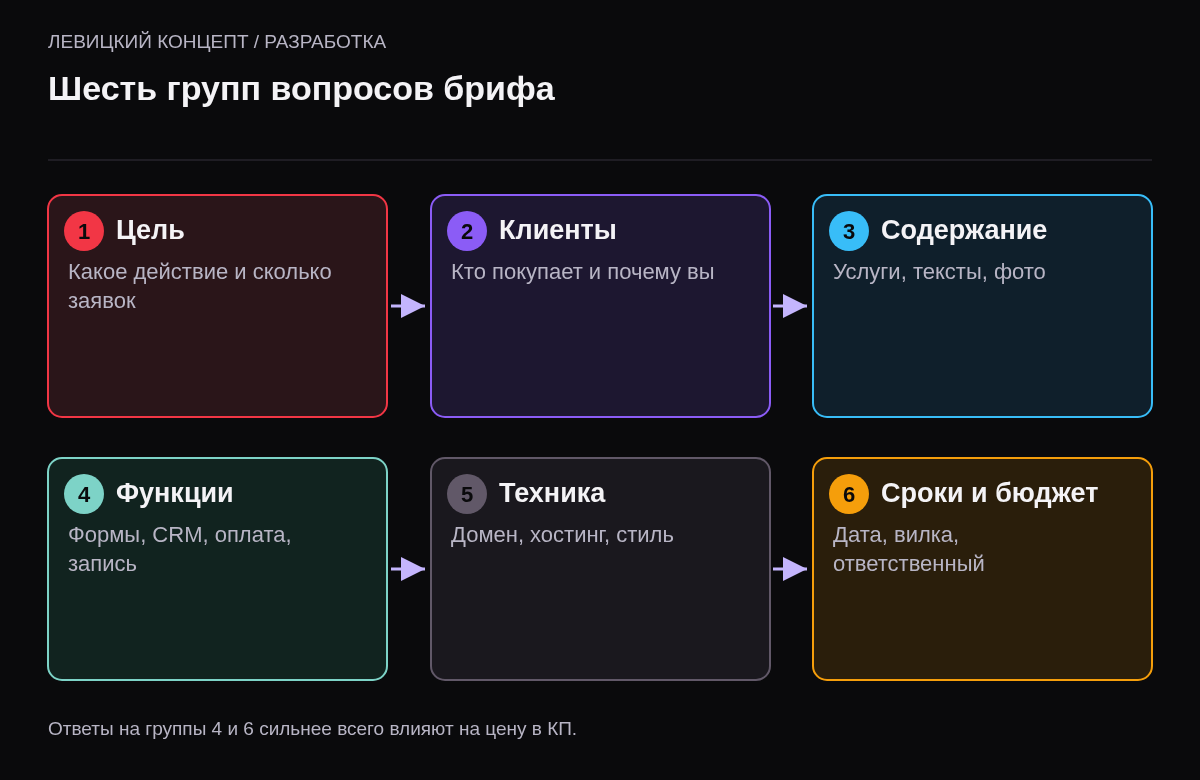Image resolution: width=1200 pixels, height=780 pixels.
Task: Click the red number 1 badge
Action: coord(84,231)
